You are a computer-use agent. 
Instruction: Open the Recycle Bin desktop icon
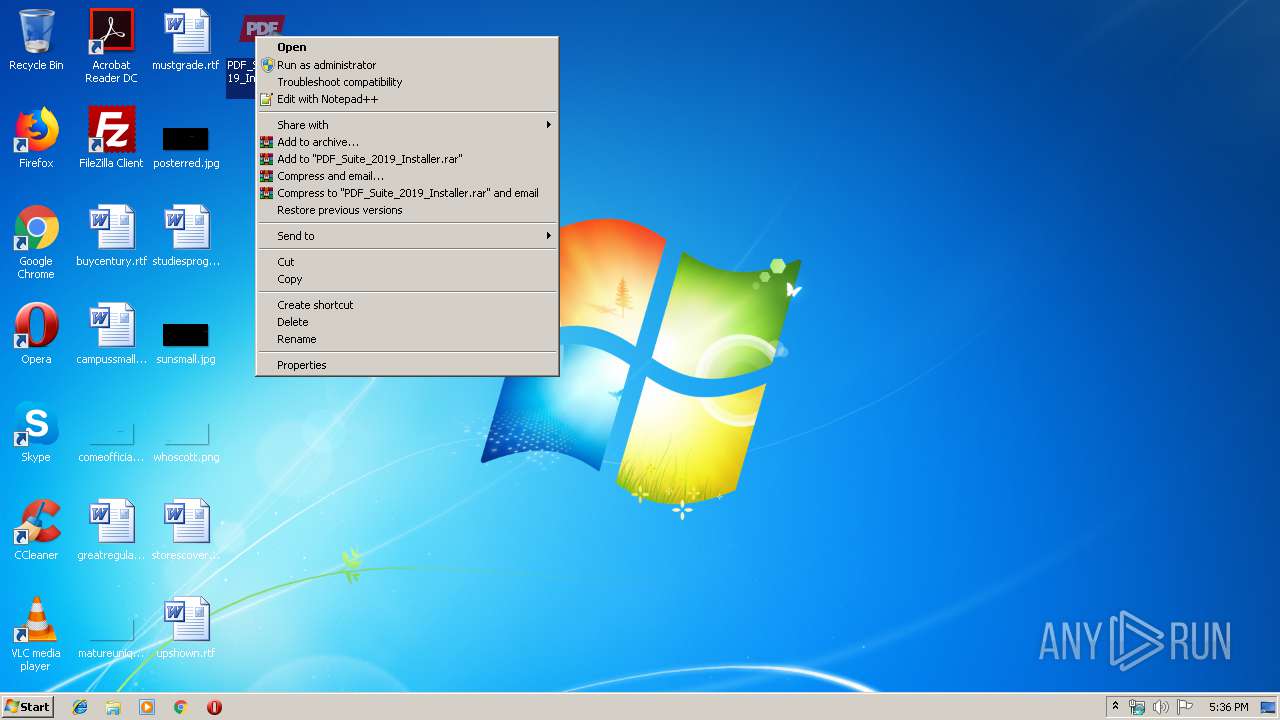point(36,40)
